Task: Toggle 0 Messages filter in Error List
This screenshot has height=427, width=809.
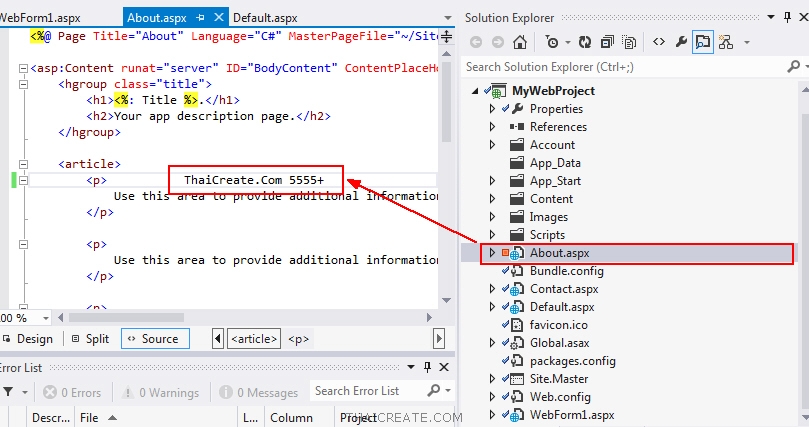Action: (x=258, y=392)
